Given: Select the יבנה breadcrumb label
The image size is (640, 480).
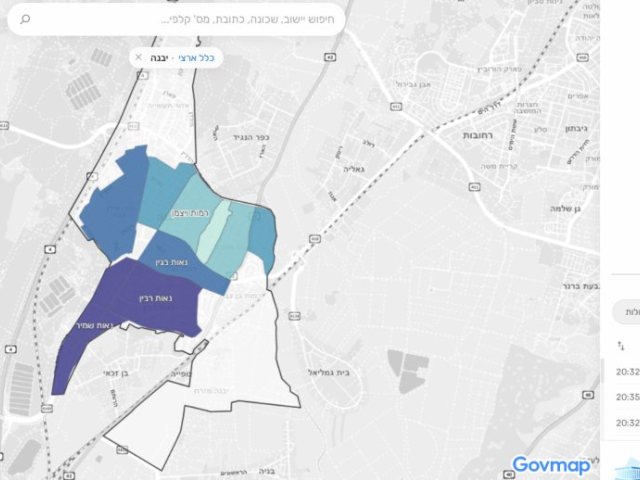Looking at the screenshot, I should pos(159,58).
